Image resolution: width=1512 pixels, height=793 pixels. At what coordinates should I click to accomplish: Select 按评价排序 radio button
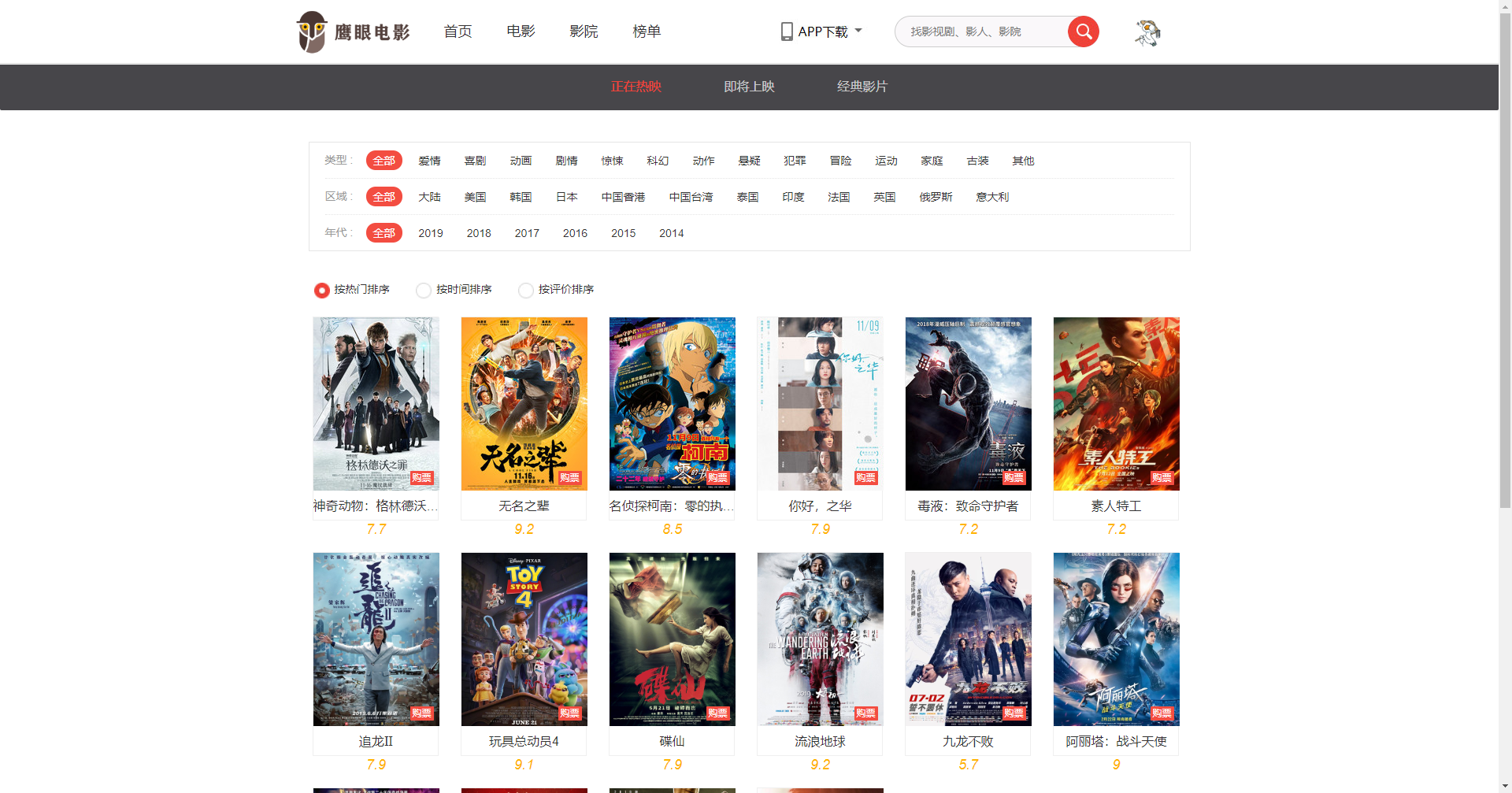(x=526, y=291)
